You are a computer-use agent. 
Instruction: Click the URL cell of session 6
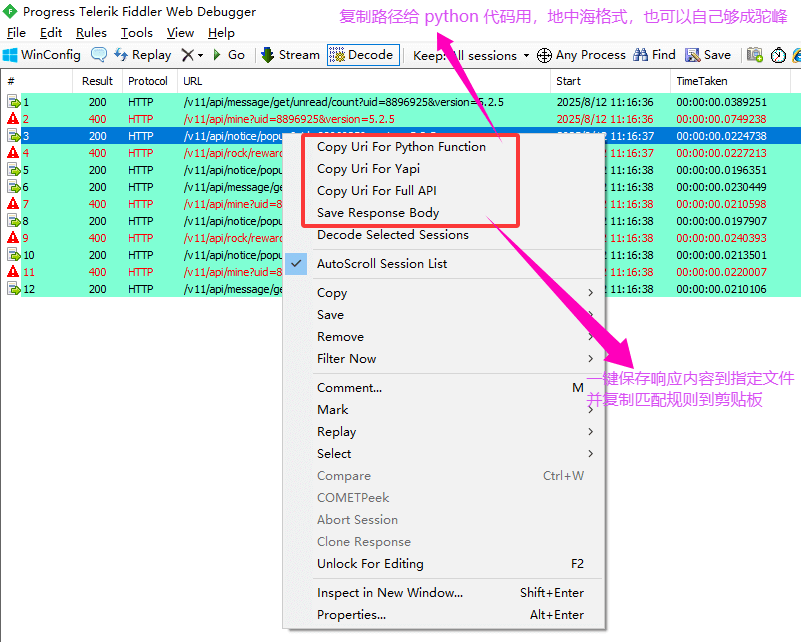(233, 187)
